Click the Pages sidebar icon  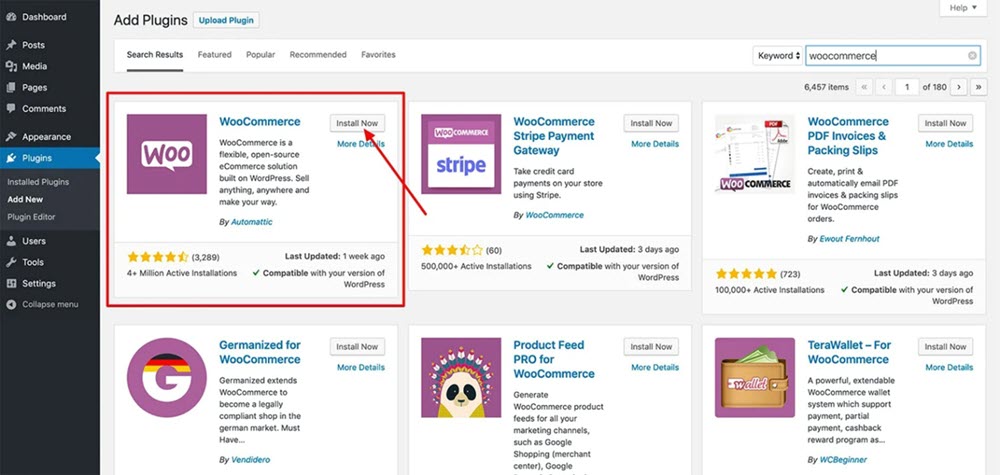pyautogui.click(x=11, y=87)
